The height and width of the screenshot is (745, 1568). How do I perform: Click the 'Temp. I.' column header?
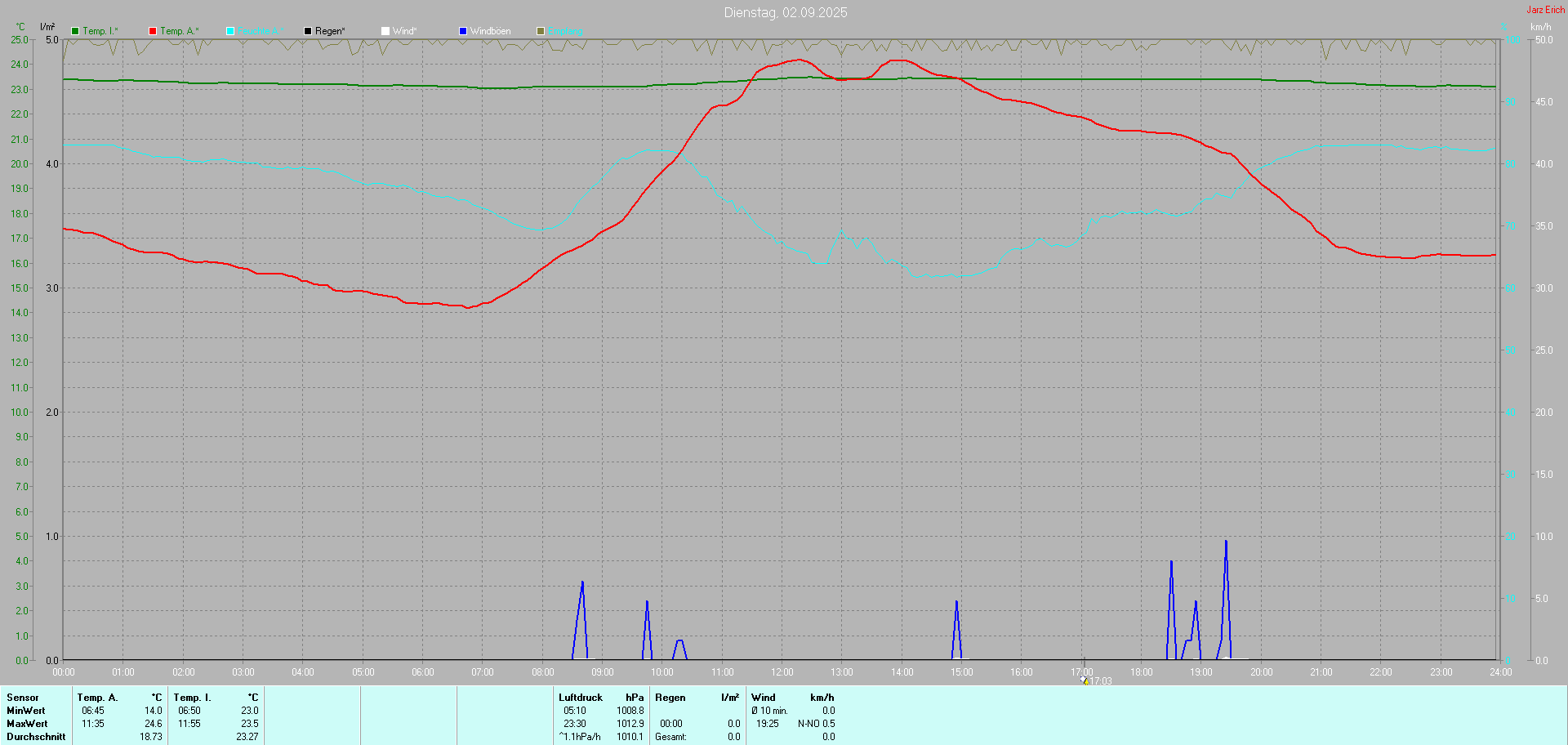pyautogui.click(x=192, y=698)
